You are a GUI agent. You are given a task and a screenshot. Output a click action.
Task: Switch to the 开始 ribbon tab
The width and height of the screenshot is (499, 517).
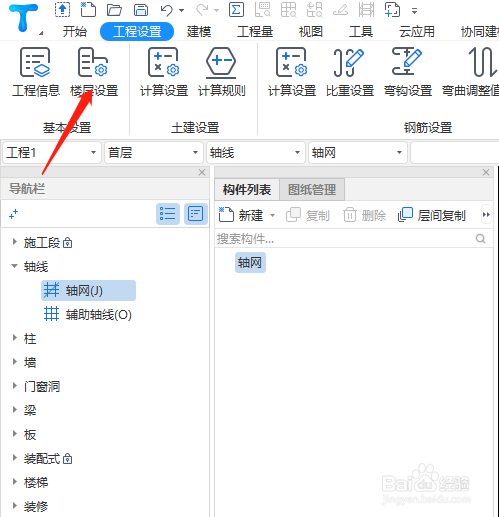coord(75,32)
